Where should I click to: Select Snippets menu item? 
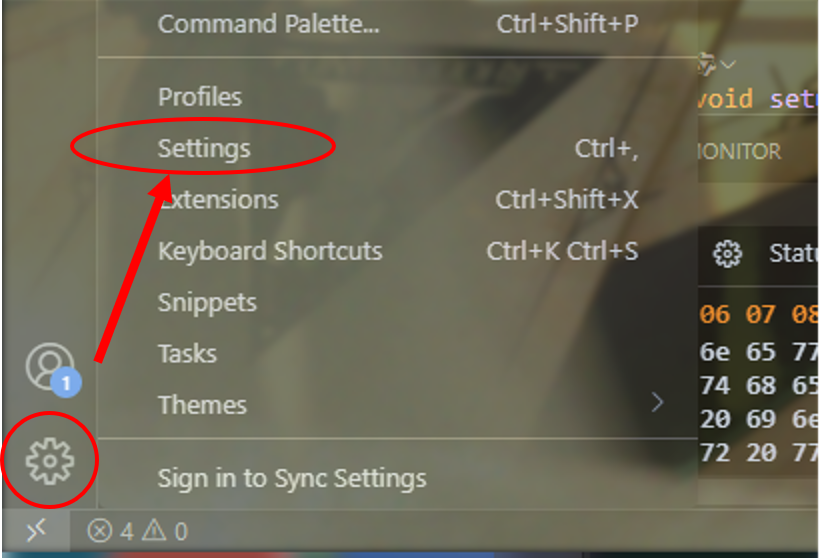click(207, 302)
